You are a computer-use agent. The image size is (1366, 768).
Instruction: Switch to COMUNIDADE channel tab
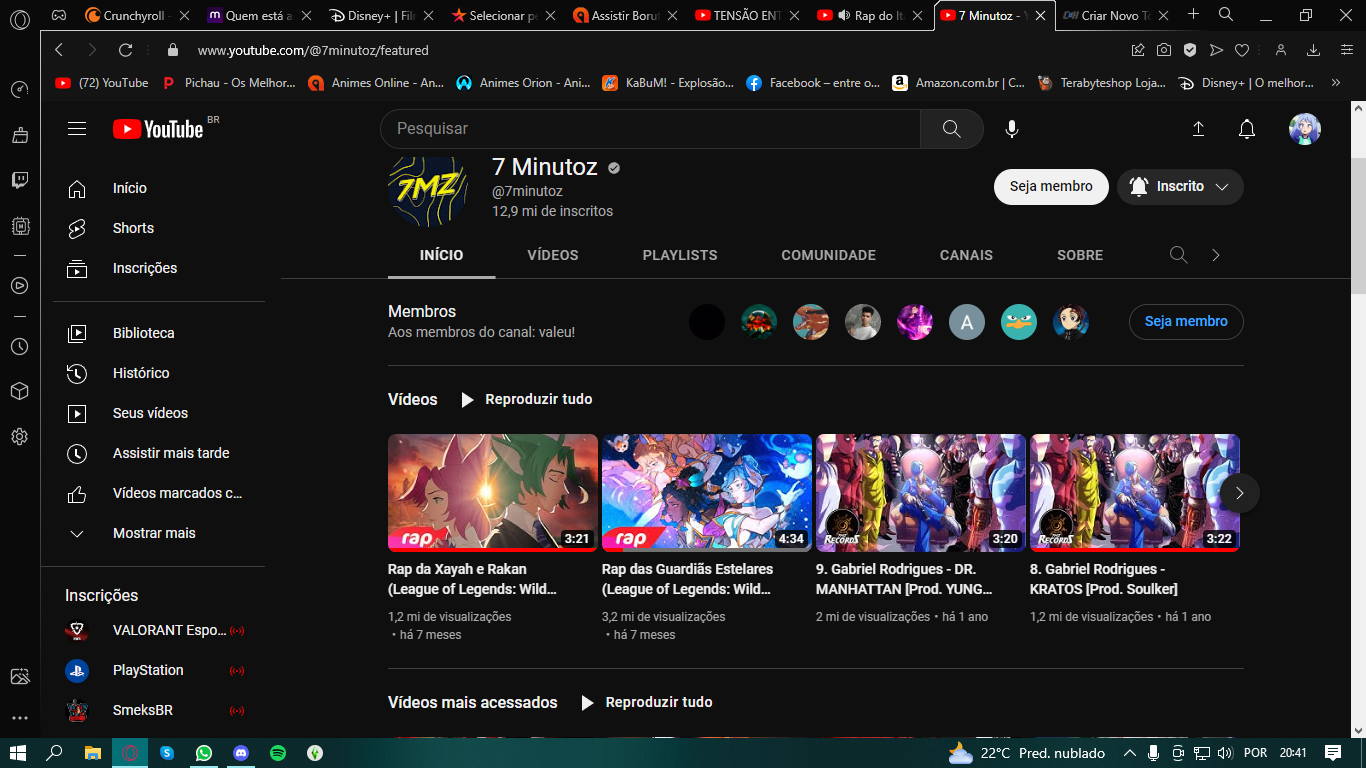click(828, 255)
